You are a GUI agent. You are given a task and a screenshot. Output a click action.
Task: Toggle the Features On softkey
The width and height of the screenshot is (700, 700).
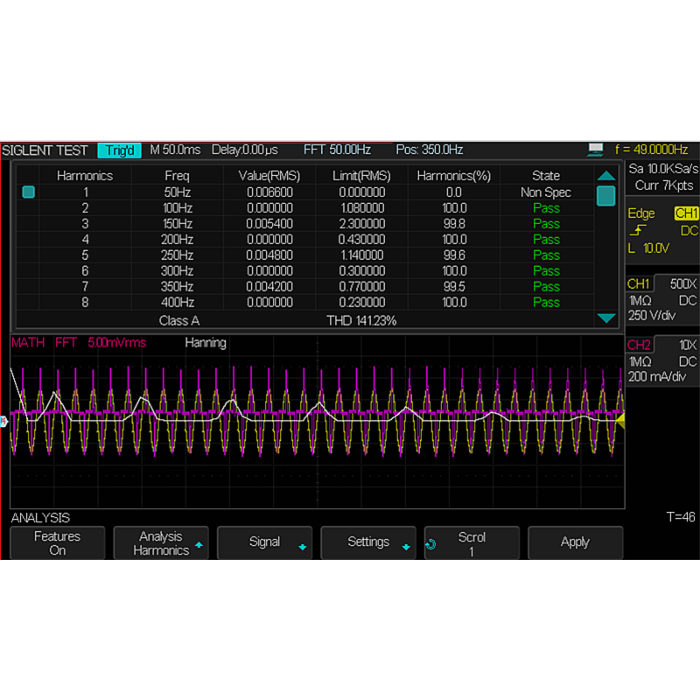pyautogui.click(x=57, y=543)
